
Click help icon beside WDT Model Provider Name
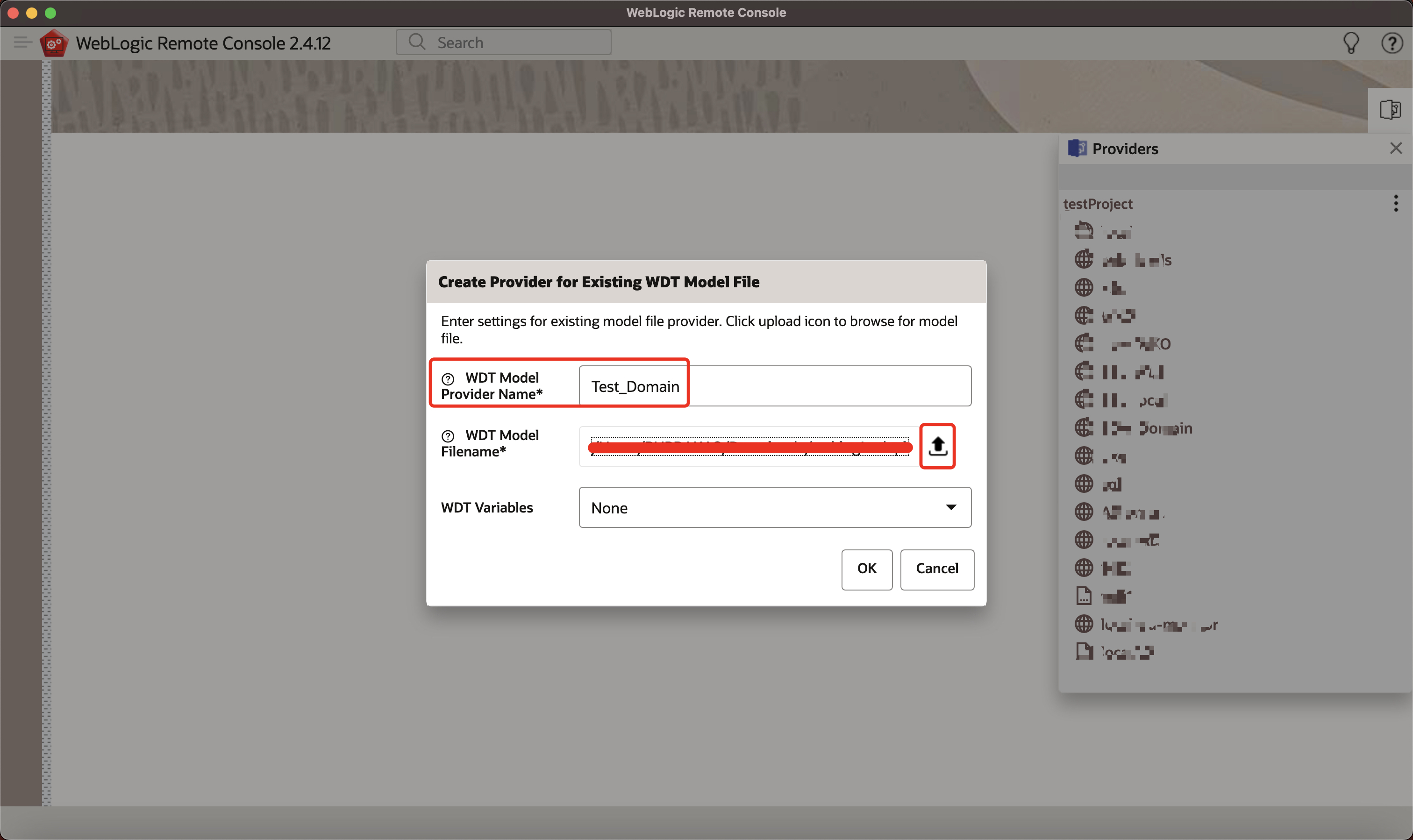click(448, 379)
